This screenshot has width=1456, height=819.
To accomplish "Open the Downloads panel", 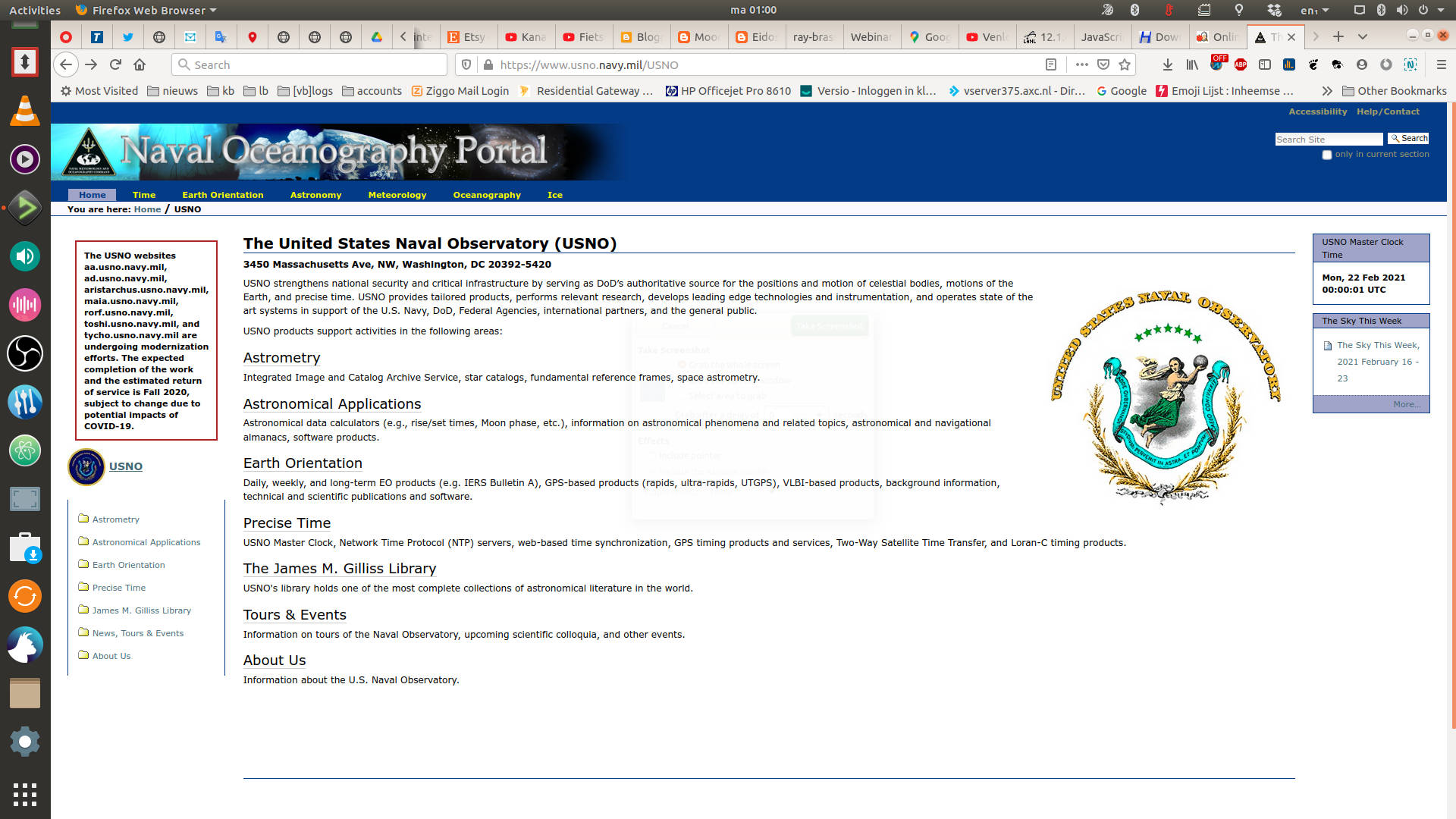I will 1168,64.
